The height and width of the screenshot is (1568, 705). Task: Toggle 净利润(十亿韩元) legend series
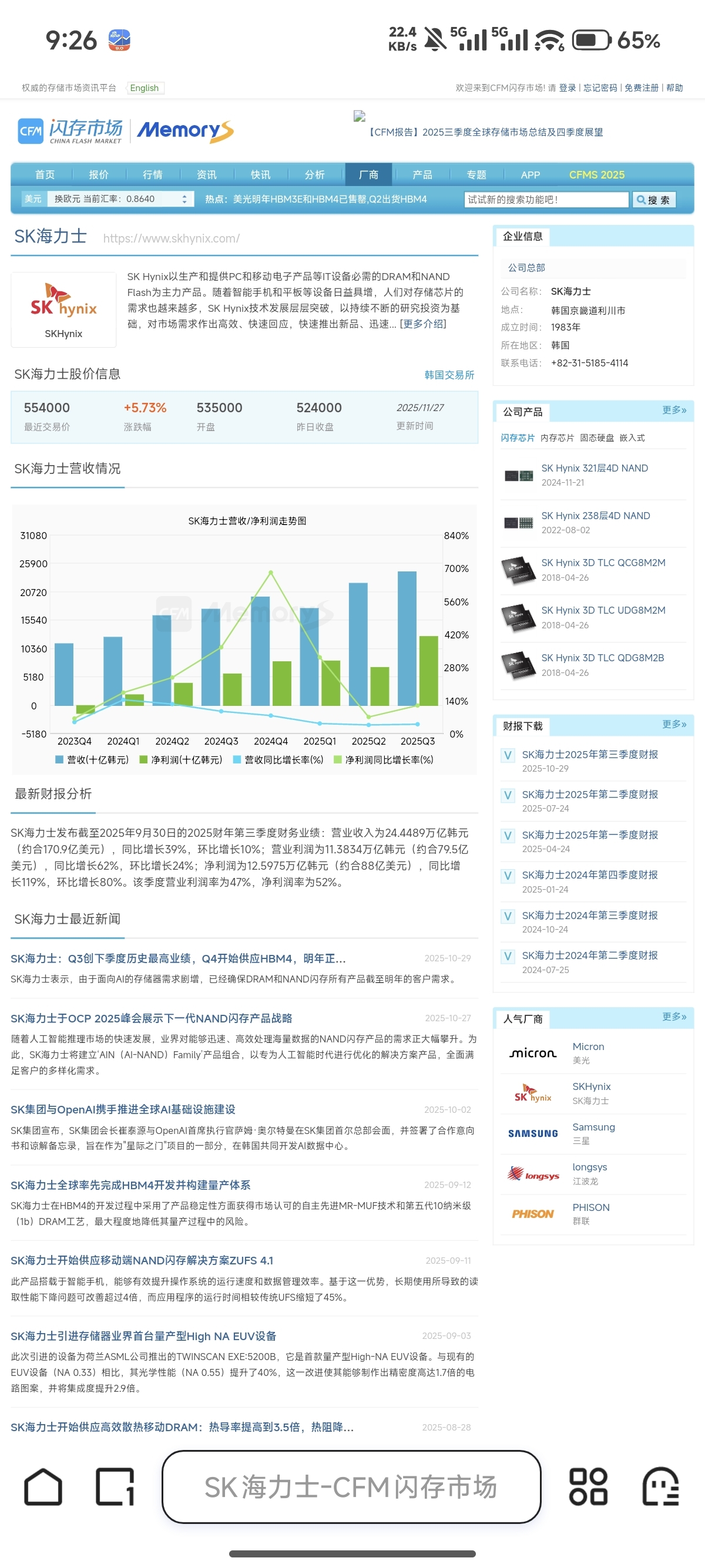click(181, 760)
